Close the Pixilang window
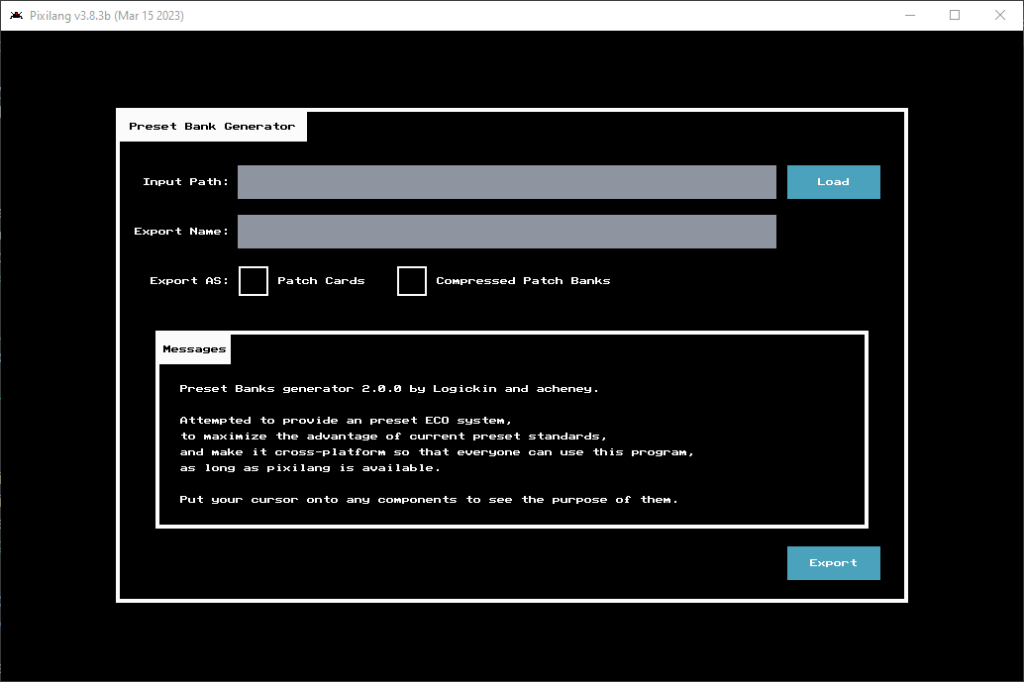The image size is (1024, 682). (x=1000, y=15)
